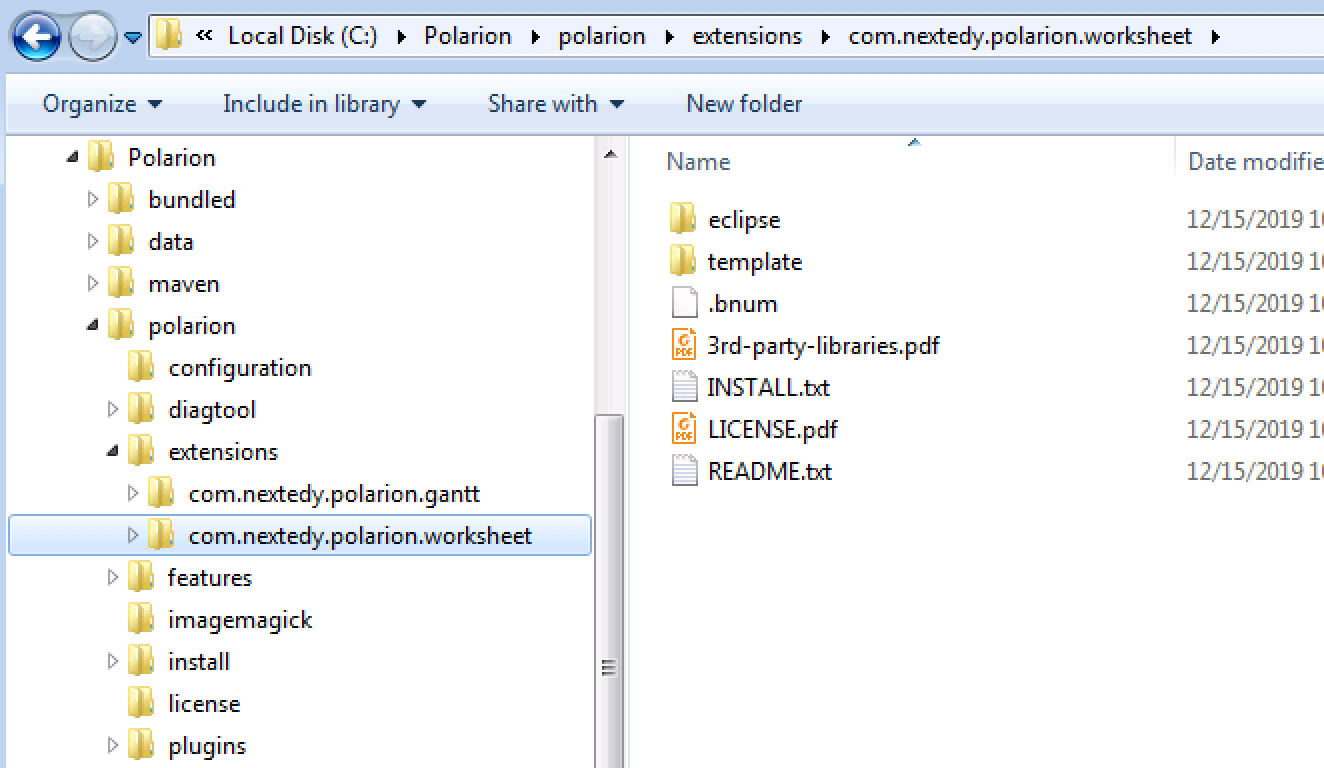This screenshot has height=768, width=1324.
Task: Select the 3rd-party-libraries.pdf file name
Action: 823,346
